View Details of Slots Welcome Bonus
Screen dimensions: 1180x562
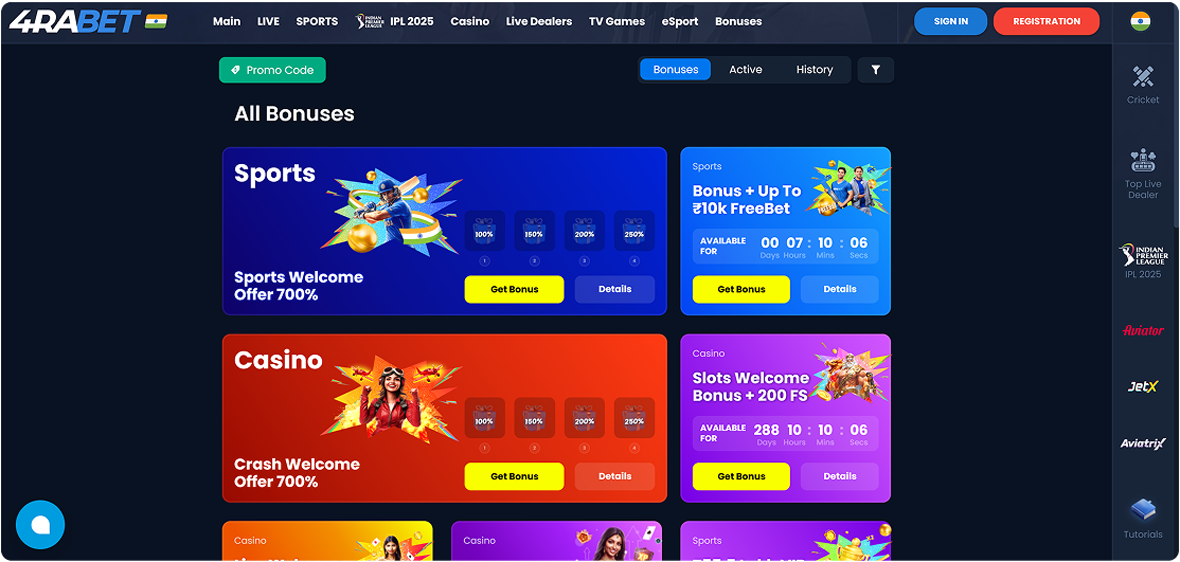tap(839, 476)
